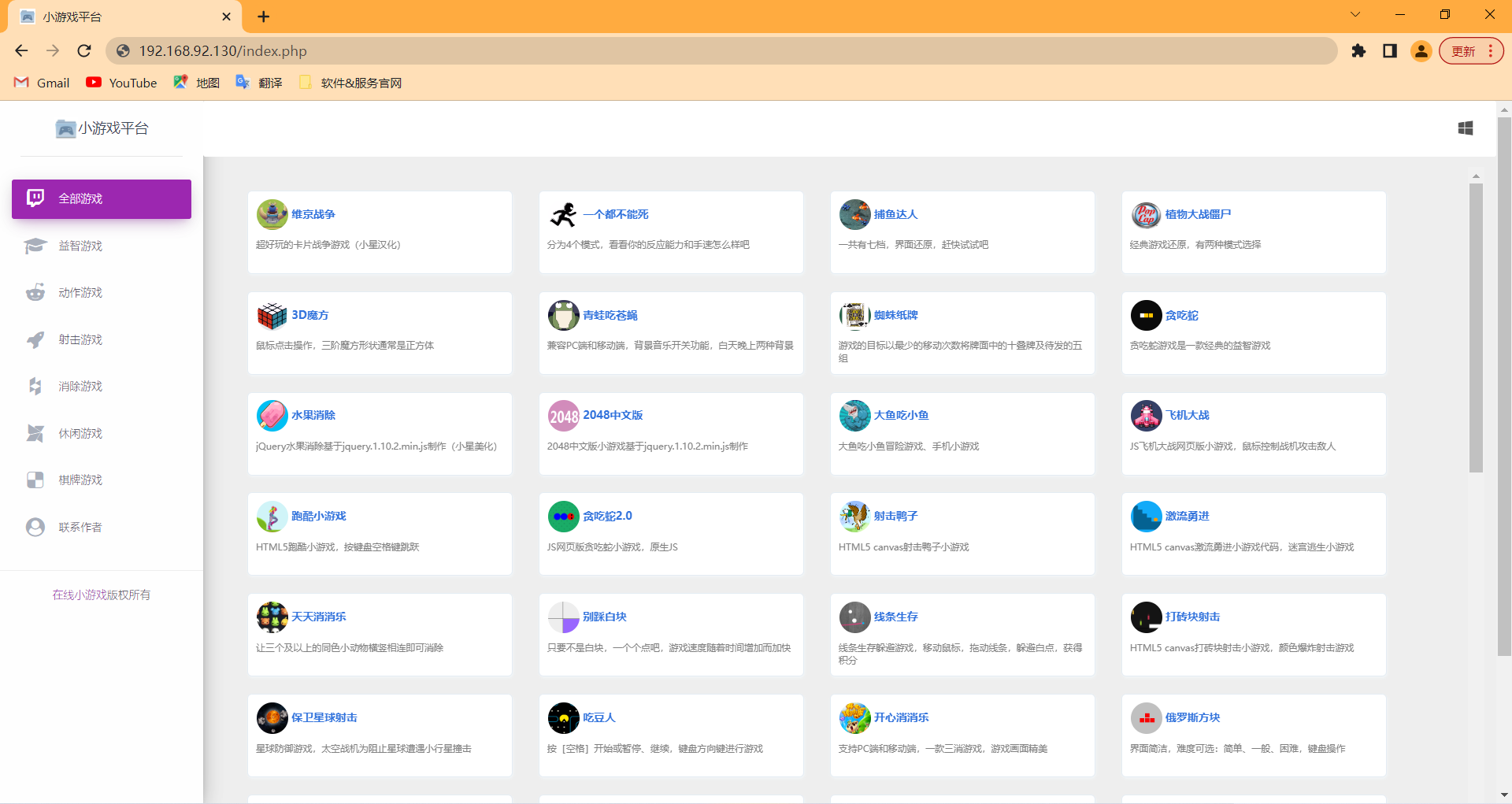Viewport: 1512px width, 804px height.
Task: Open the 吃豆人 title link
Action: [x=599, y=717]
